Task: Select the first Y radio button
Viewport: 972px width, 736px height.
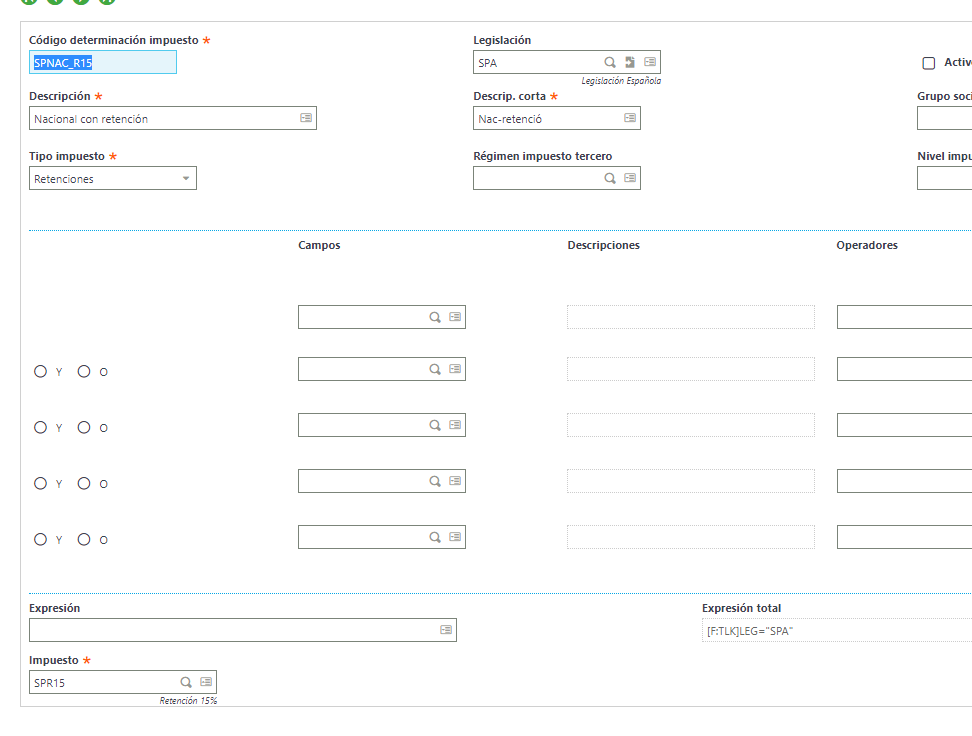Action: tap(40, 371)
